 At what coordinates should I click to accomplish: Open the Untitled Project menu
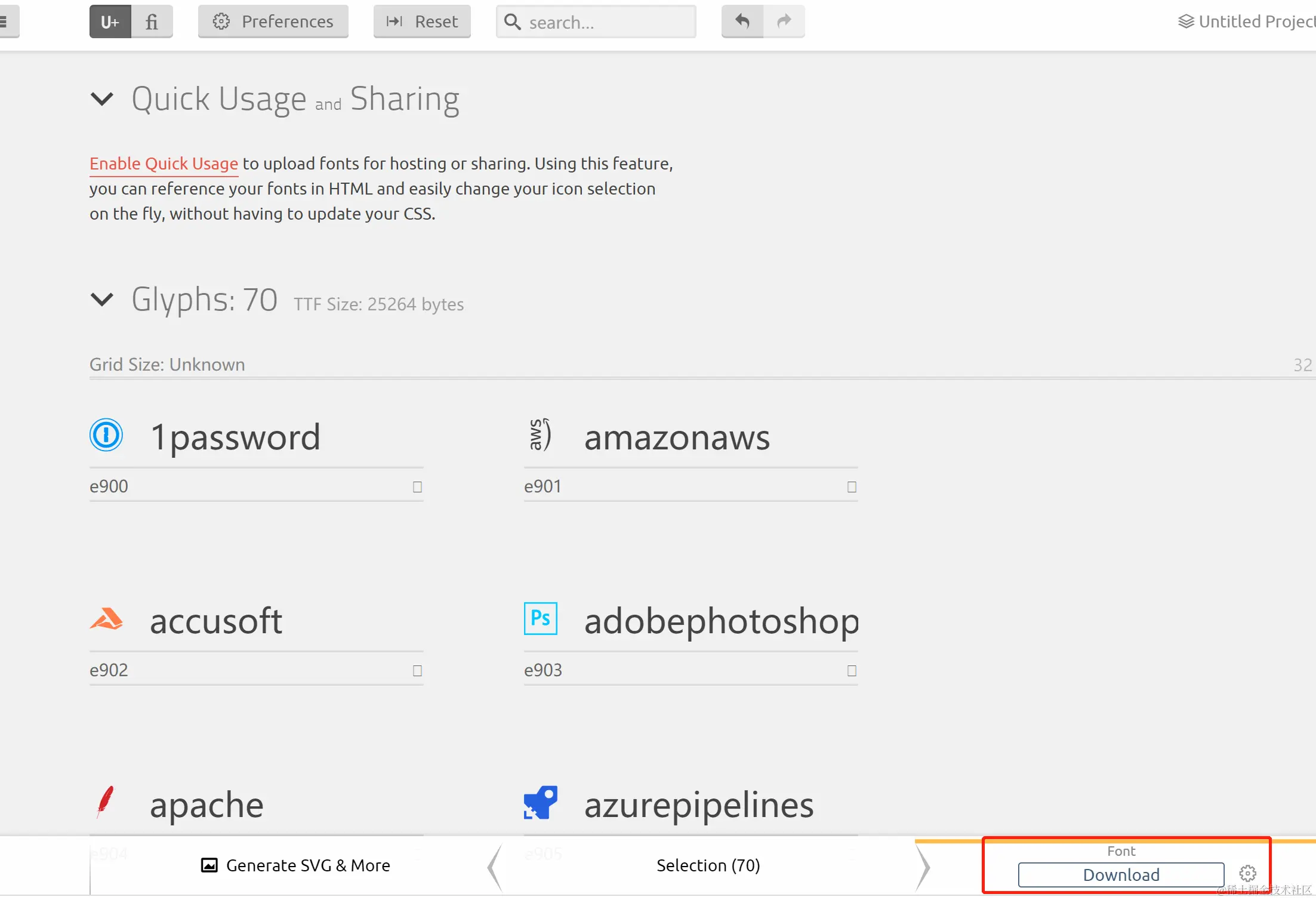(x=1247, y=21)
